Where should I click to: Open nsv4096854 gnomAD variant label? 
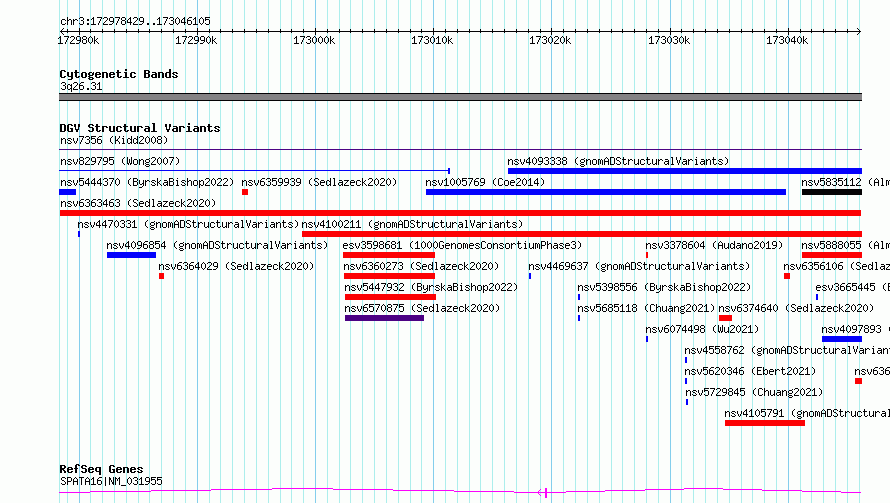tap(217, 245)
